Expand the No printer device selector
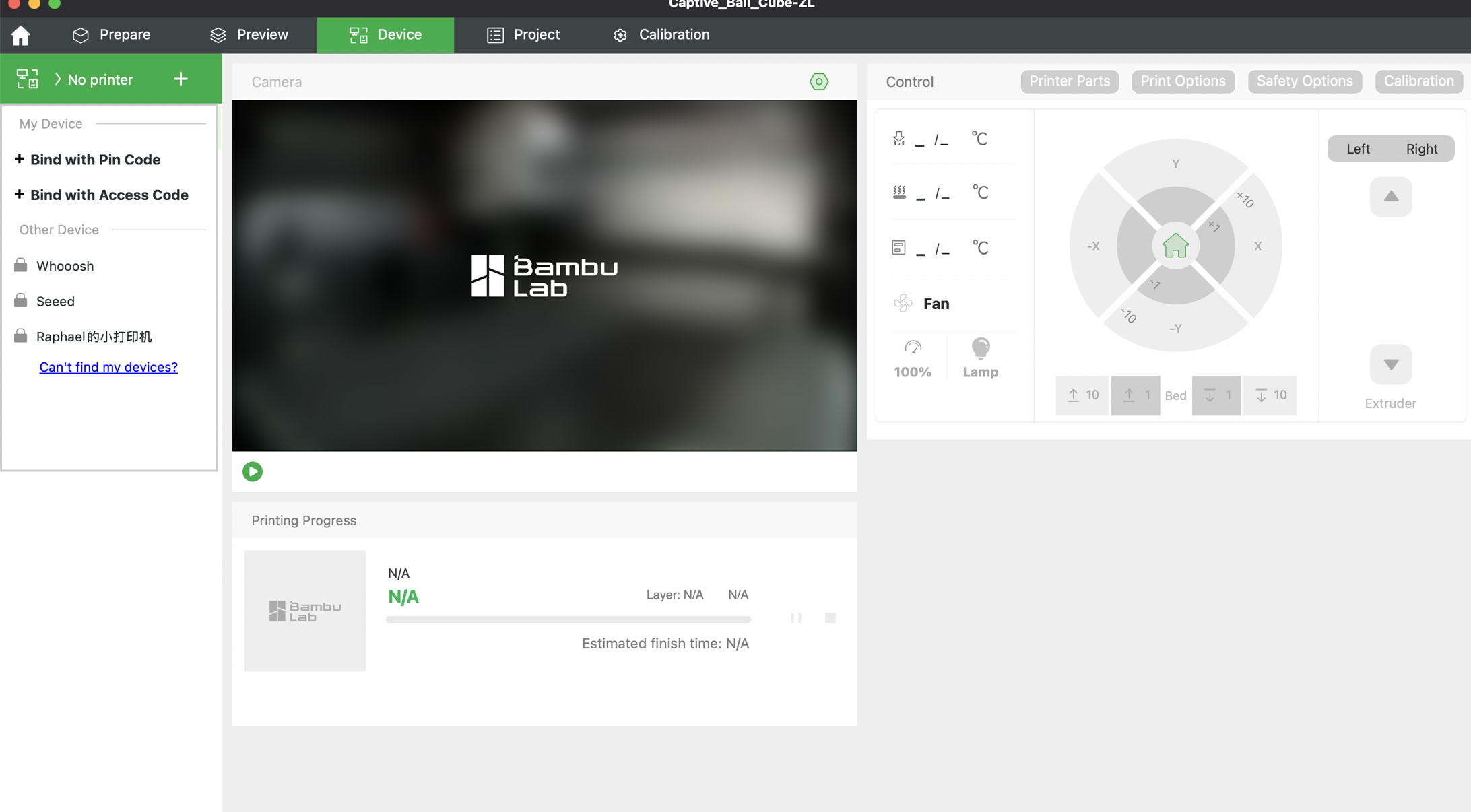This screenshot has height=812, width=1471. [93, 79]
